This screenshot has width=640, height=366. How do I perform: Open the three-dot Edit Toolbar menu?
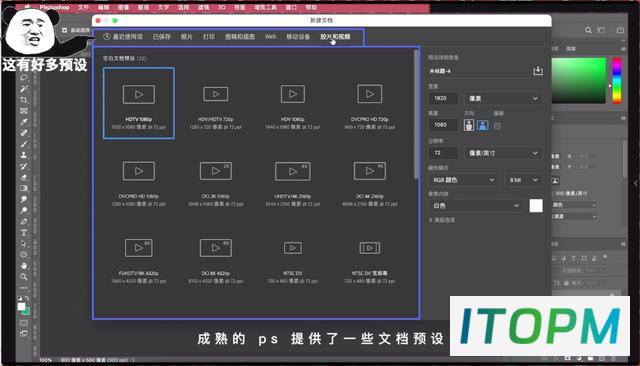24,288
